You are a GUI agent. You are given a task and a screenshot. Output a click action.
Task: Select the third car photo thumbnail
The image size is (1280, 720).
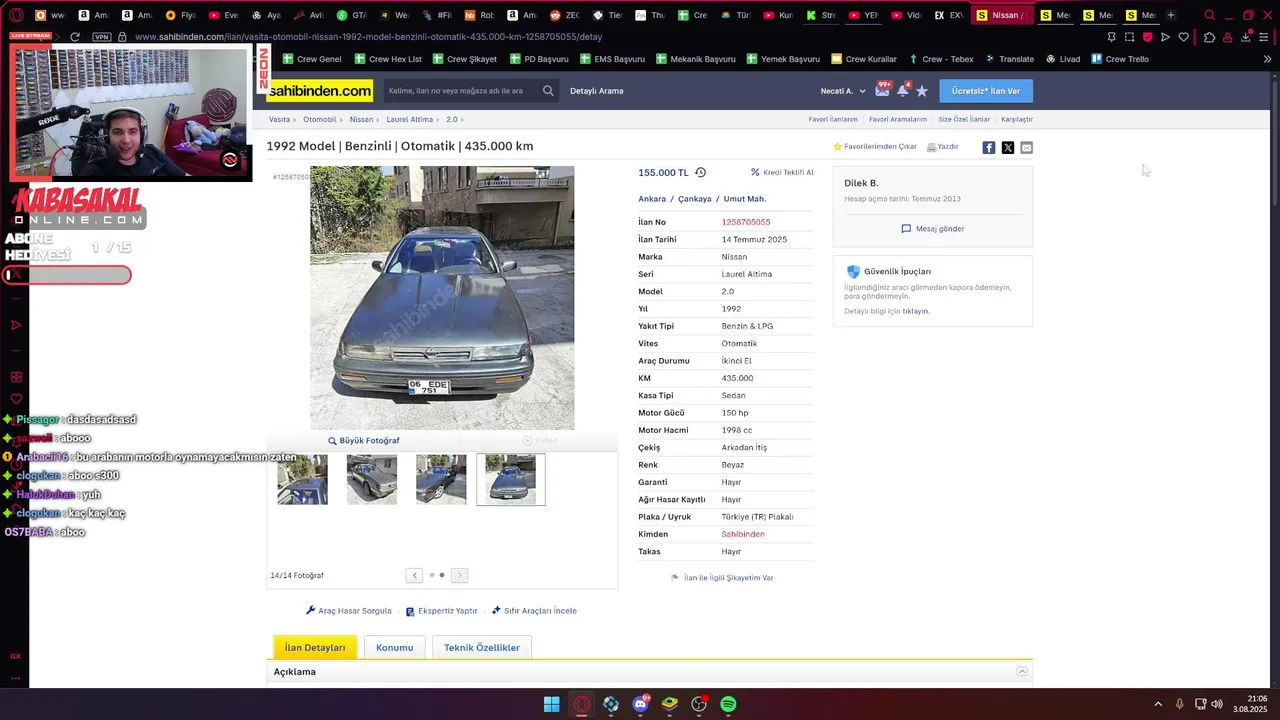click(x=441, y=479)
